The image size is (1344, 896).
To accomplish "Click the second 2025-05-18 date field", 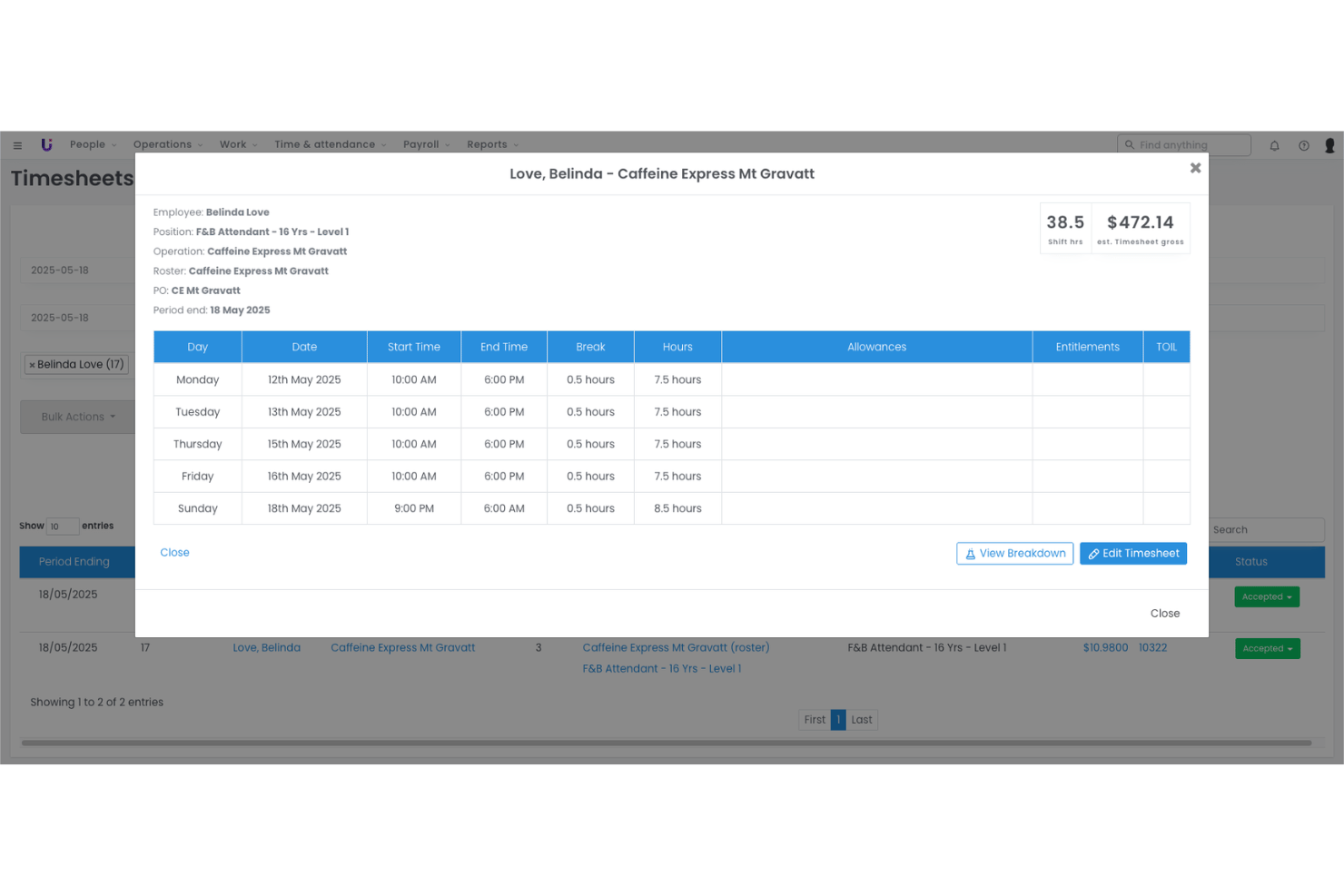I will [78, 318].
